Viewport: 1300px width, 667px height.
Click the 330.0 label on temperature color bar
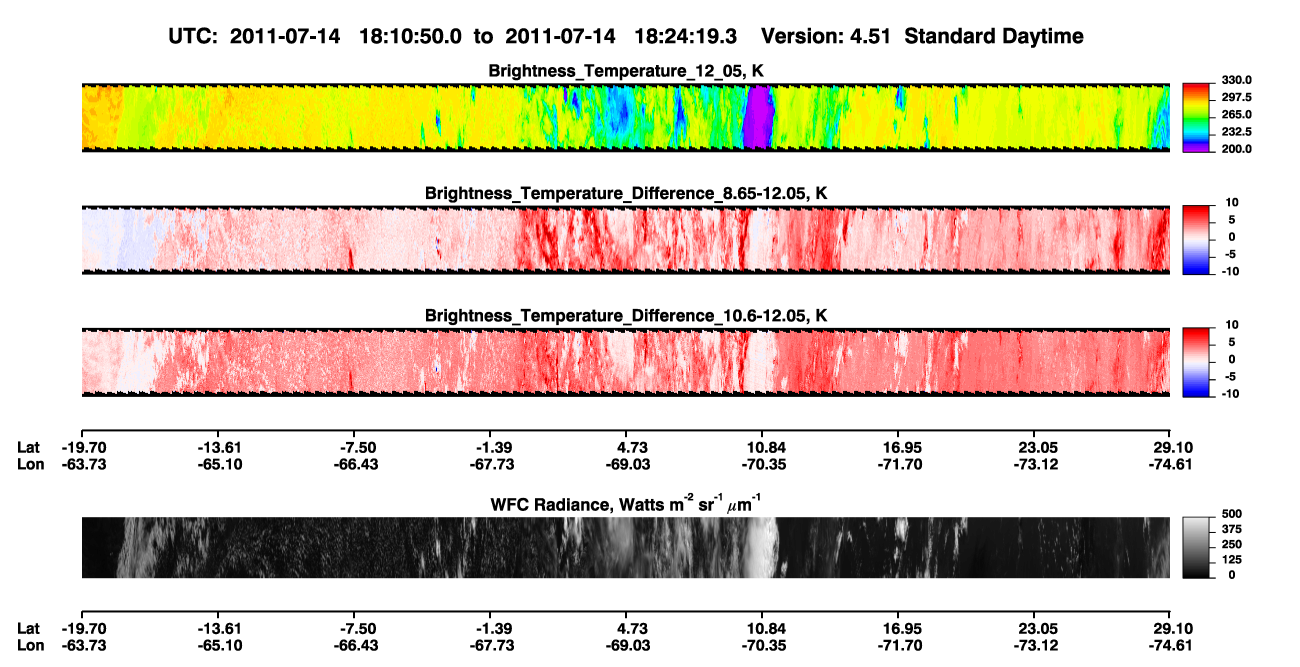coord(1236,80)
